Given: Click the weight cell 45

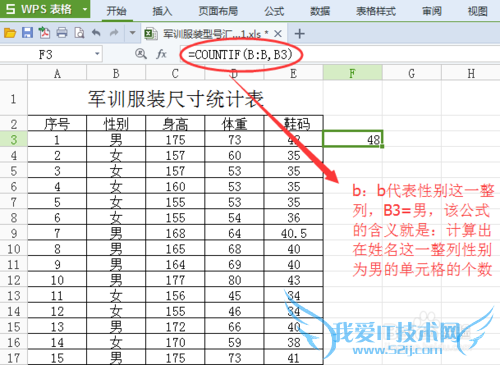Looking at the screenshot, I should click(234, 295).
